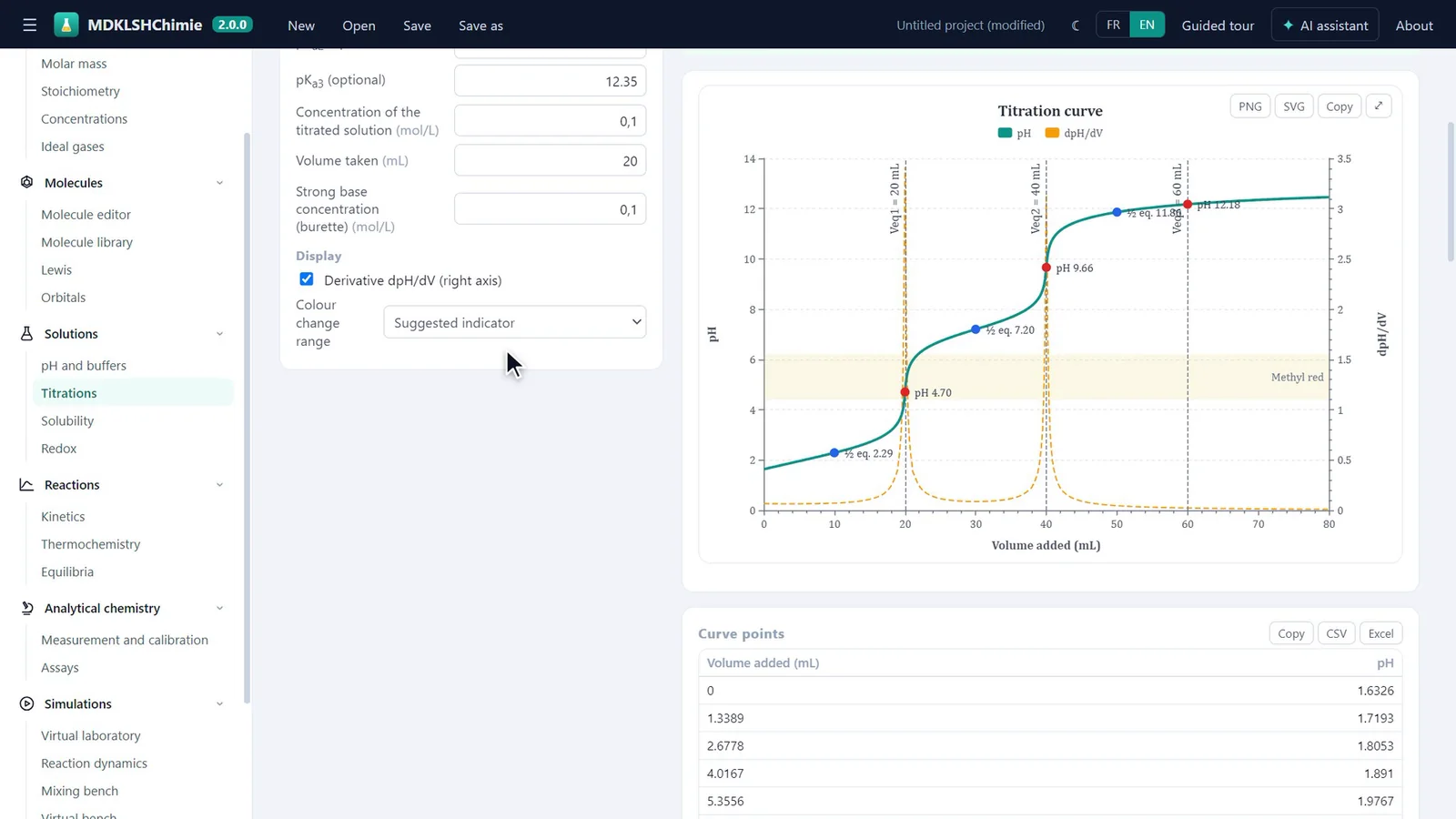The height and width of the screenshot is (819, 1456).
Task: Open the AI assistant
Action: [x=1325, y=25]
